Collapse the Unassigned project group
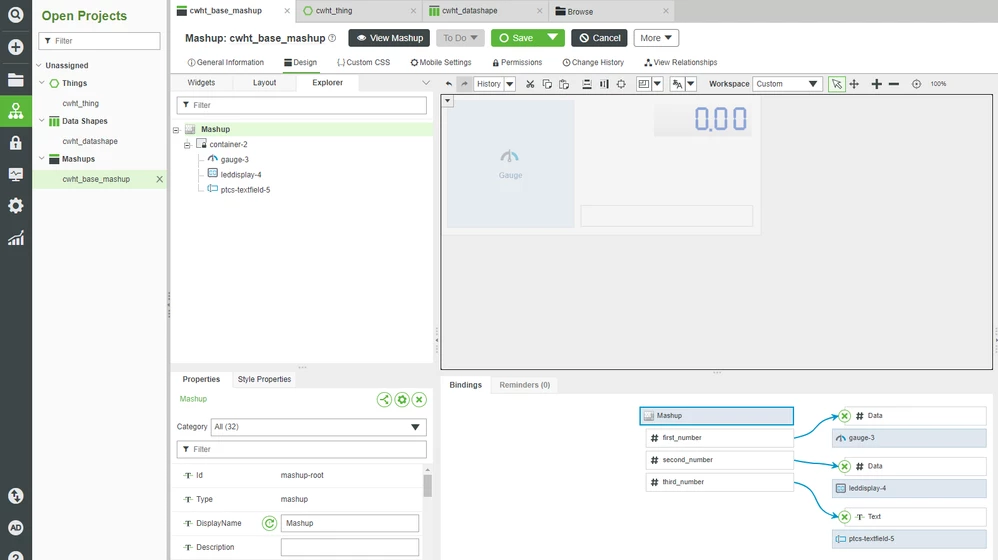Screen dimensions: 998x560 tap(39, 65)
